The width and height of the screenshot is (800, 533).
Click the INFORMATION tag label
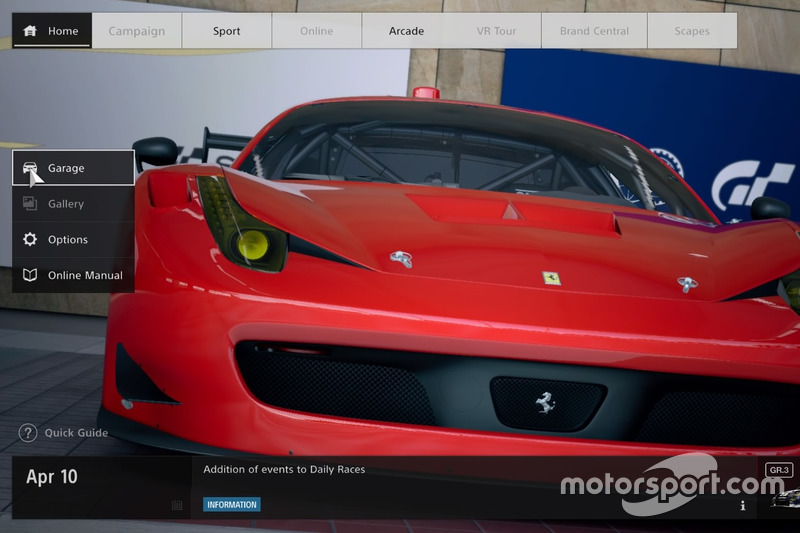click(x=232, y=504)
